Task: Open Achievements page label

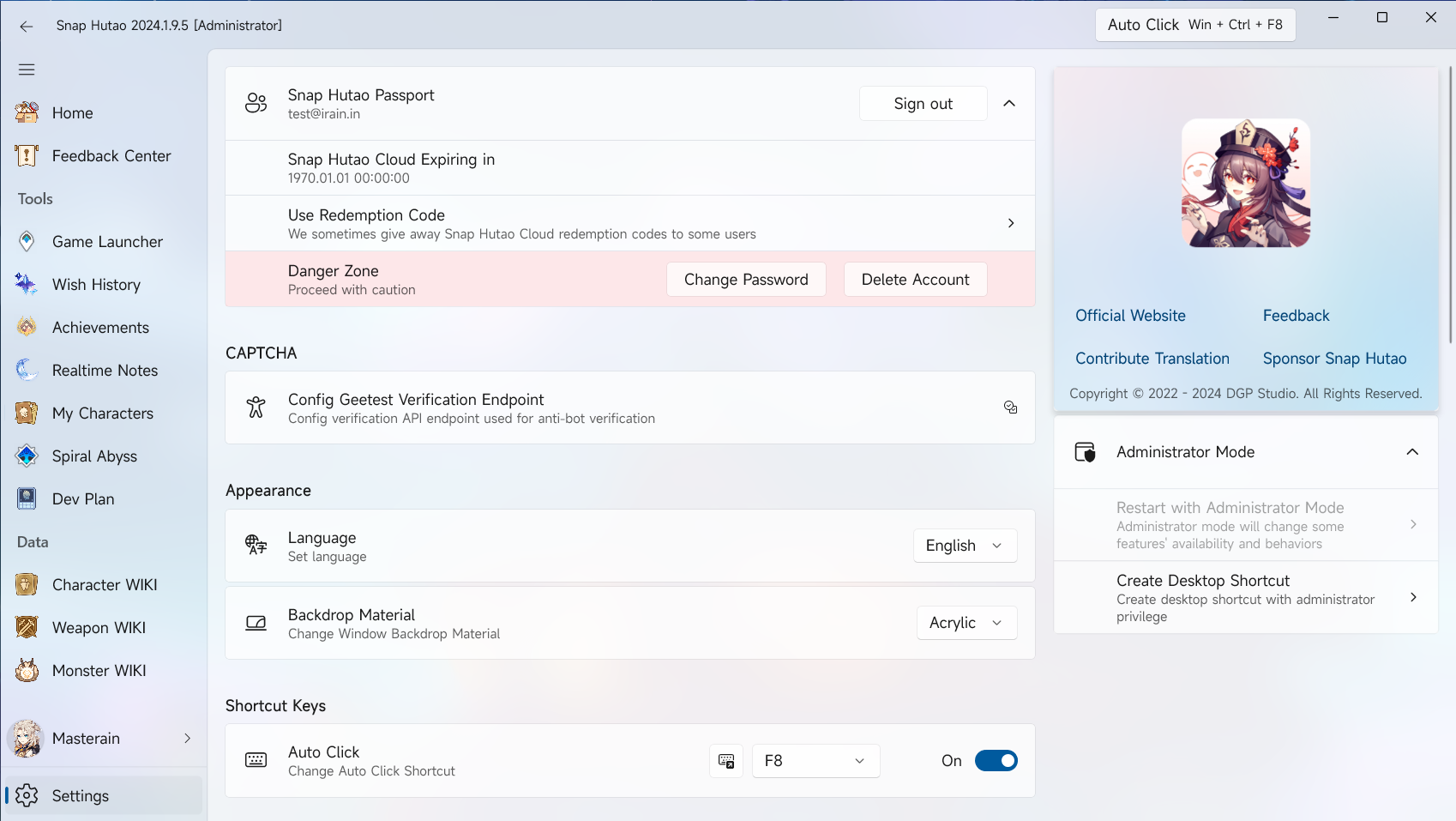Action: coord(100,328)
